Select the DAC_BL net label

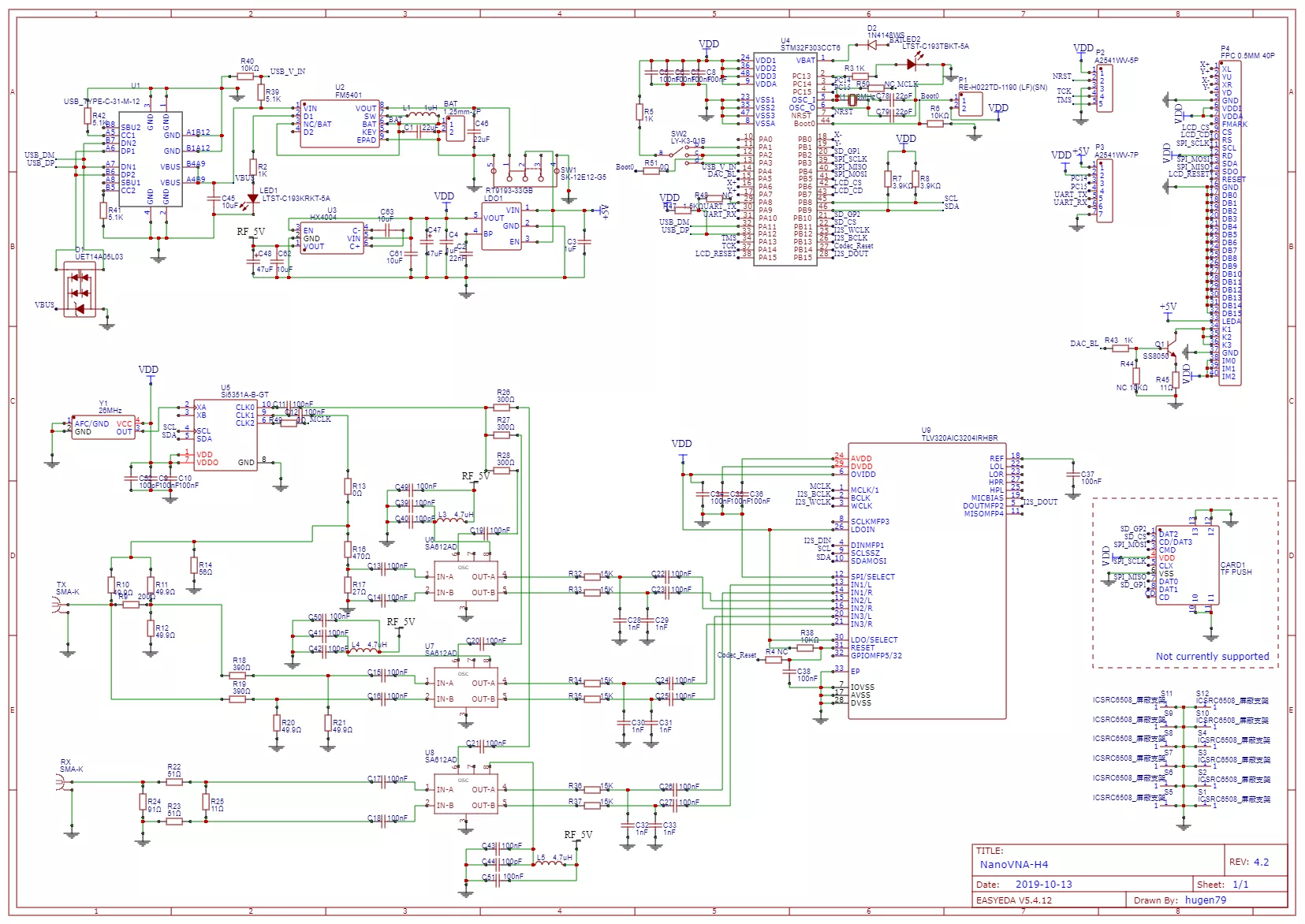pyautogui.click(x=1084, y=344)
